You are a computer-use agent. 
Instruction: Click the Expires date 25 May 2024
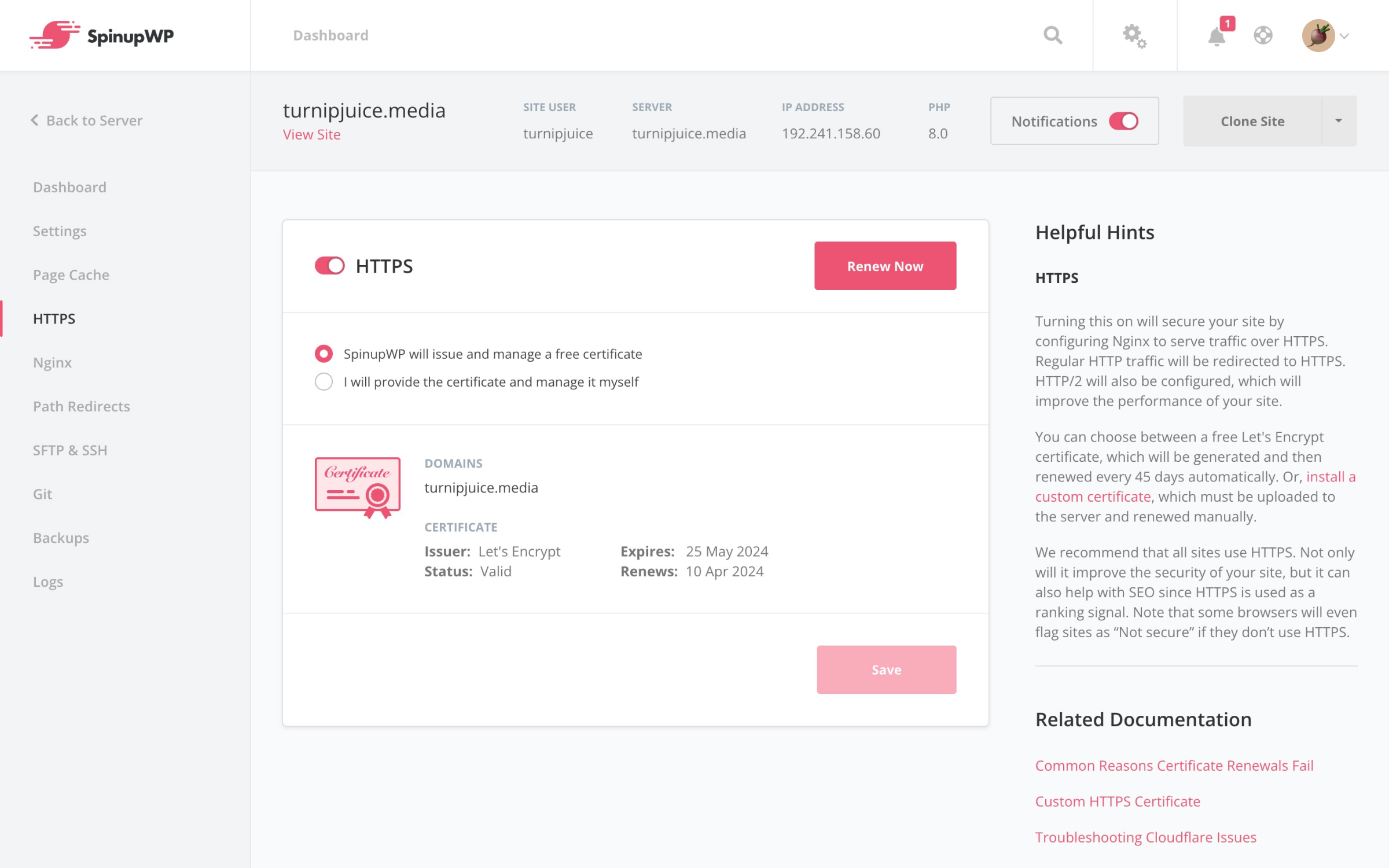[727, 551]
